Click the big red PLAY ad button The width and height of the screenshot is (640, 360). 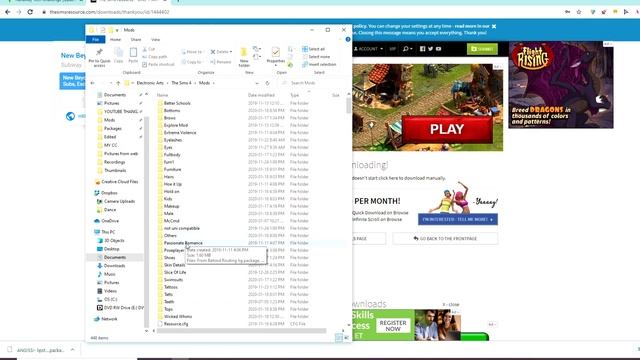pos(447,129)
